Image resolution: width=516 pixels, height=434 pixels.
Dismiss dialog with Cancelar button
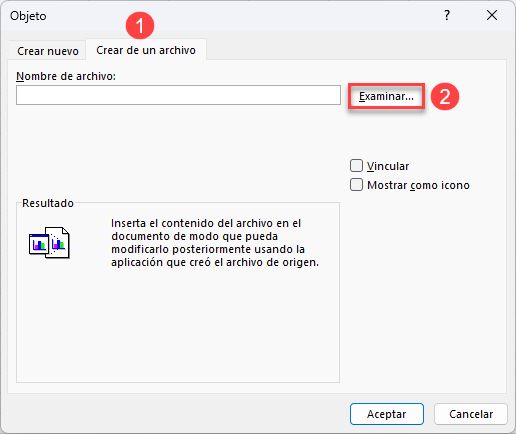[x=471, y=414]
